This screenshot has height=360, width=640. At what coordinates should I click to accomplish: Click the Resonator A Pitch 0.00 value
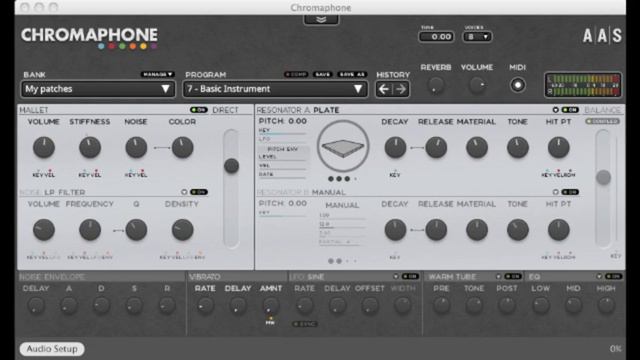pyautogui.click(x=297, y=121)
